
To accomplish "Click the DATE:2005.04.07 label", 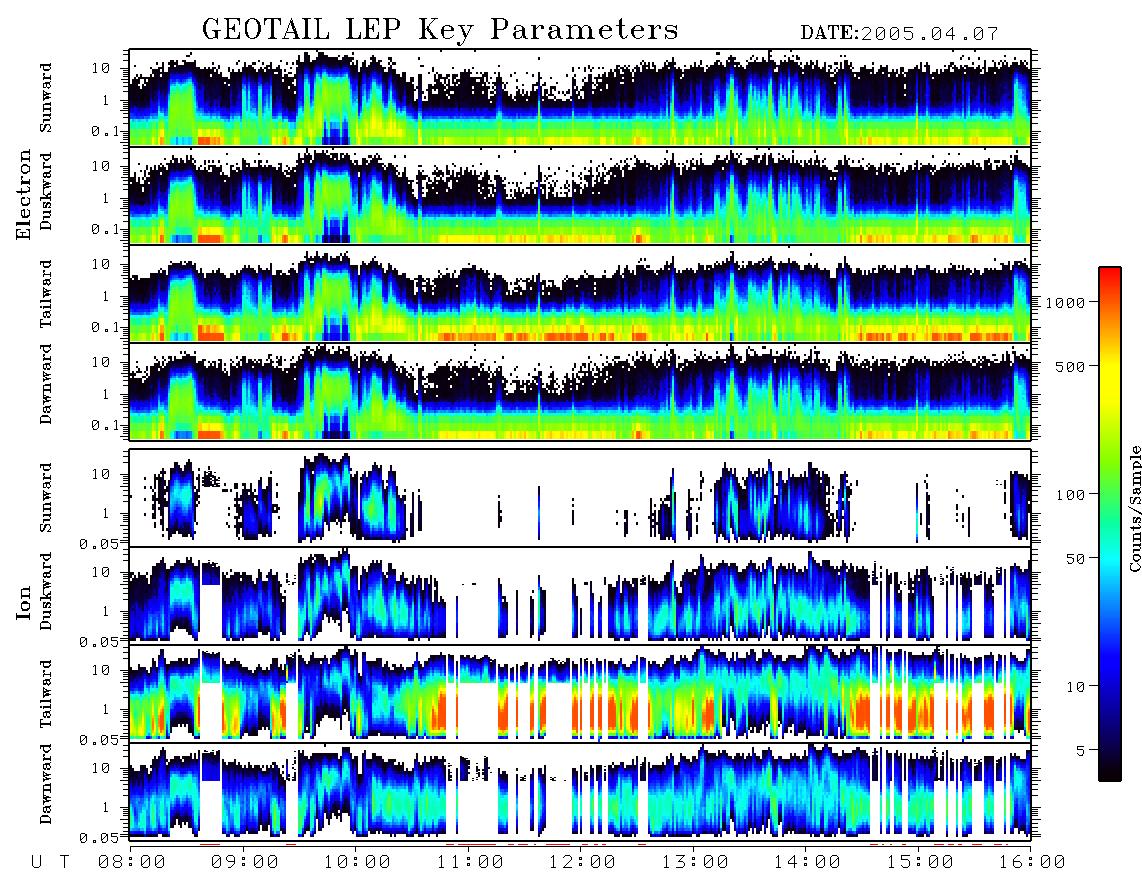I will point(899,34).
